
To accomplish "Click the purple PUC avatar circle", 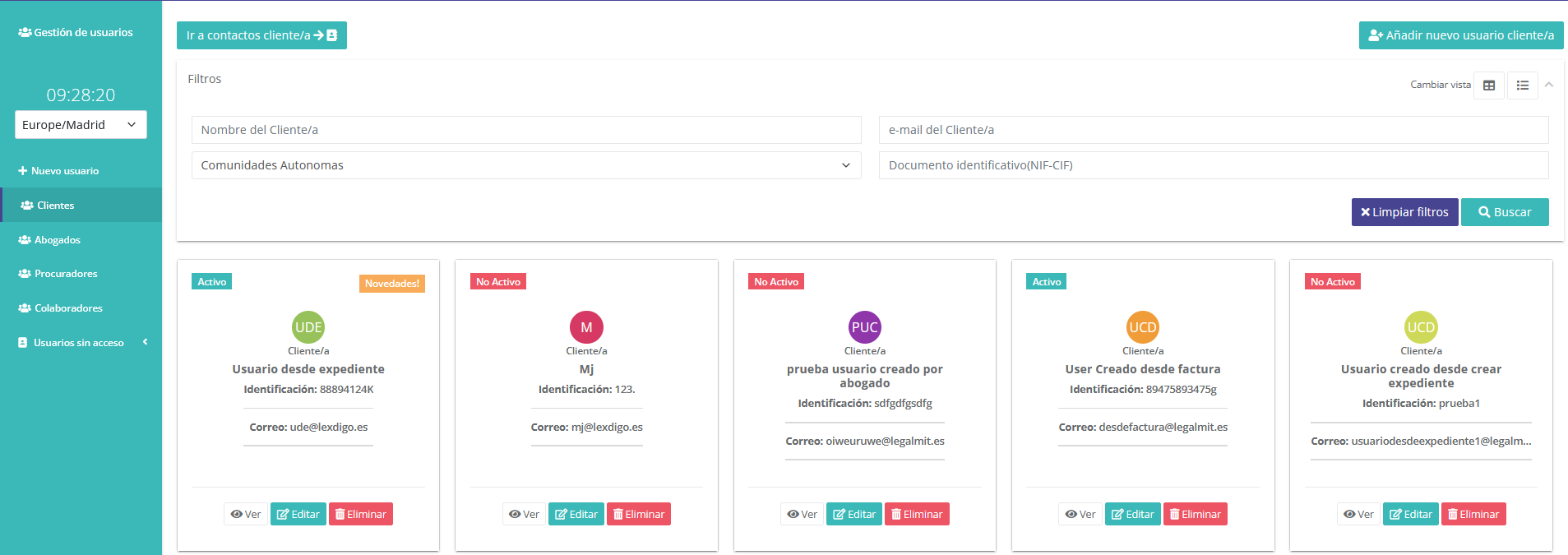I will click(x=864, y=327).
